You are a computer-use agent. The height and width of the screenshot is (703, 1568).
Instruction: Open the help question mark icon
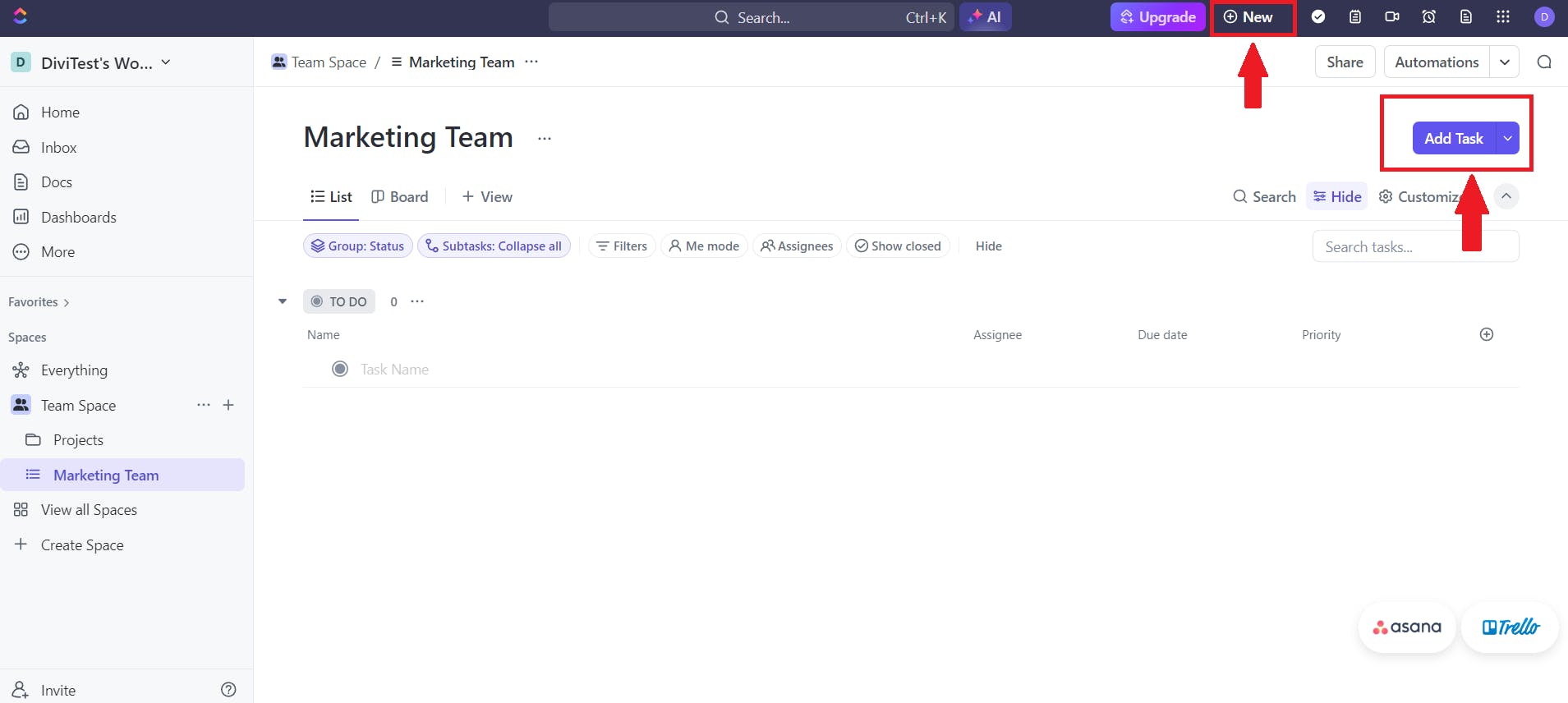[x=229, y=690]
